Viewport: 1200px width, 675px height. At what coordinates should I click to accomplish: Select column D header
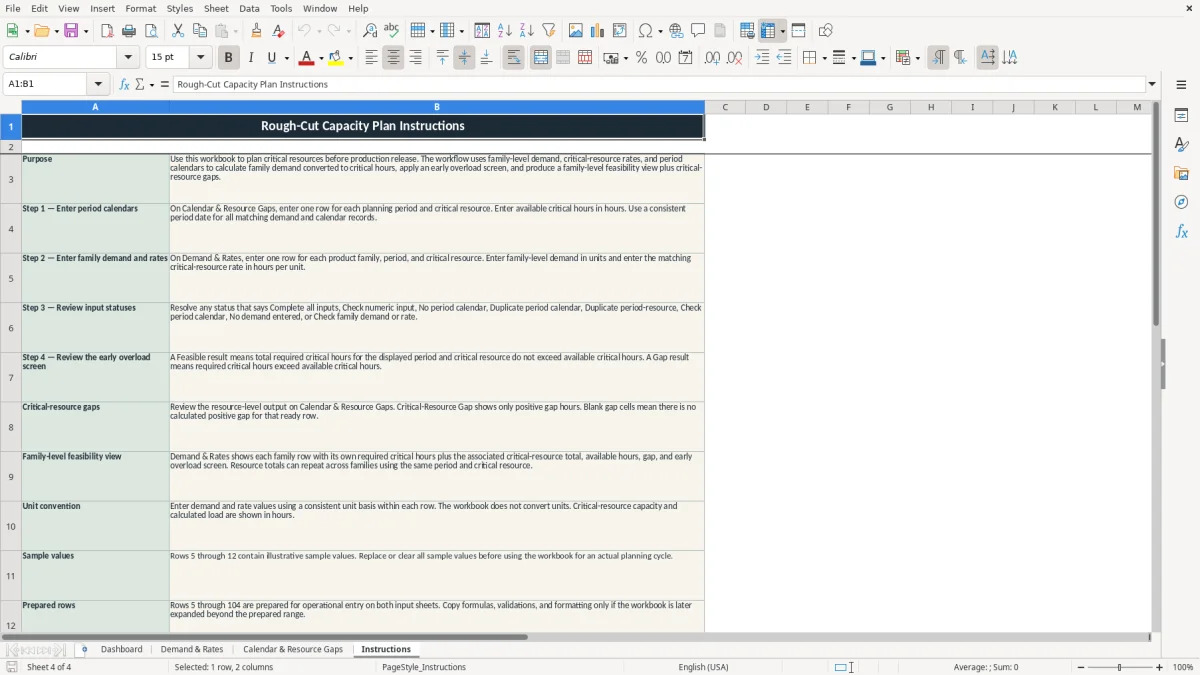coord(766,107)
